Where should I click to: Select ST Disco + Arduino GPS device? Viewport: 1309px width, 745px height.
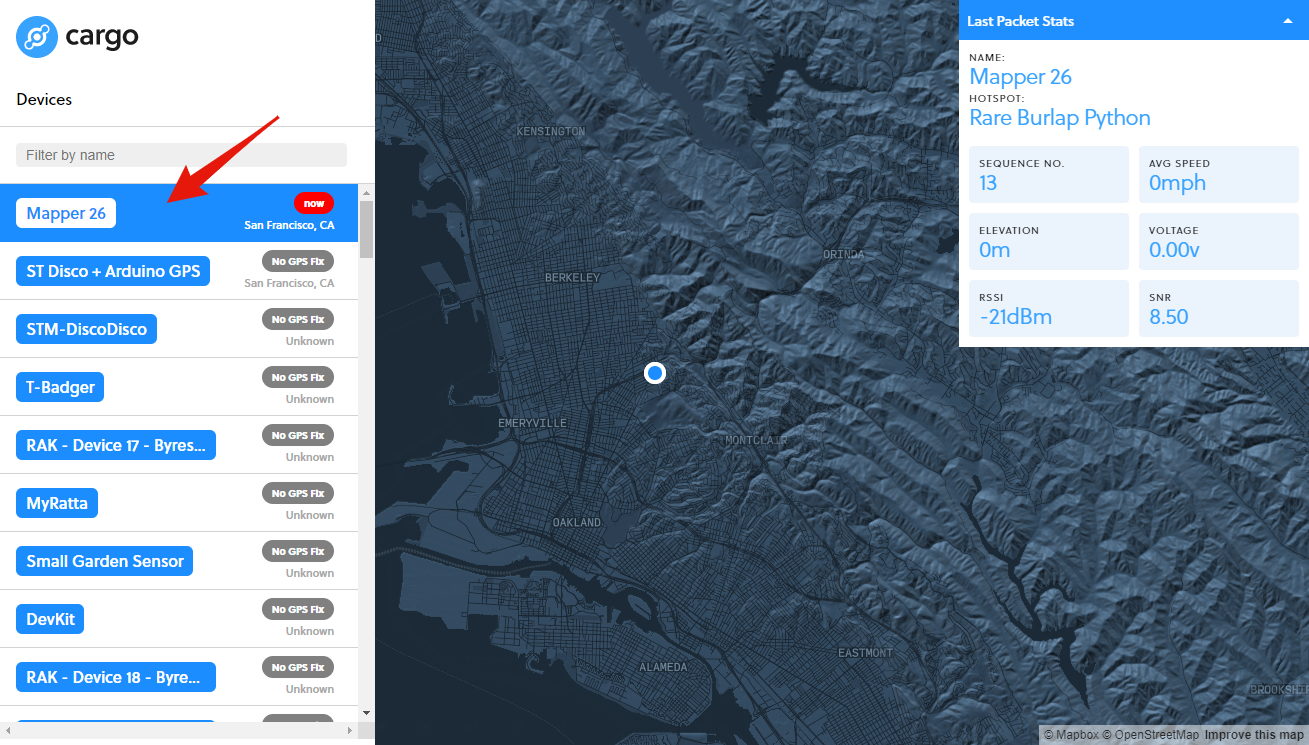[113, 271]
